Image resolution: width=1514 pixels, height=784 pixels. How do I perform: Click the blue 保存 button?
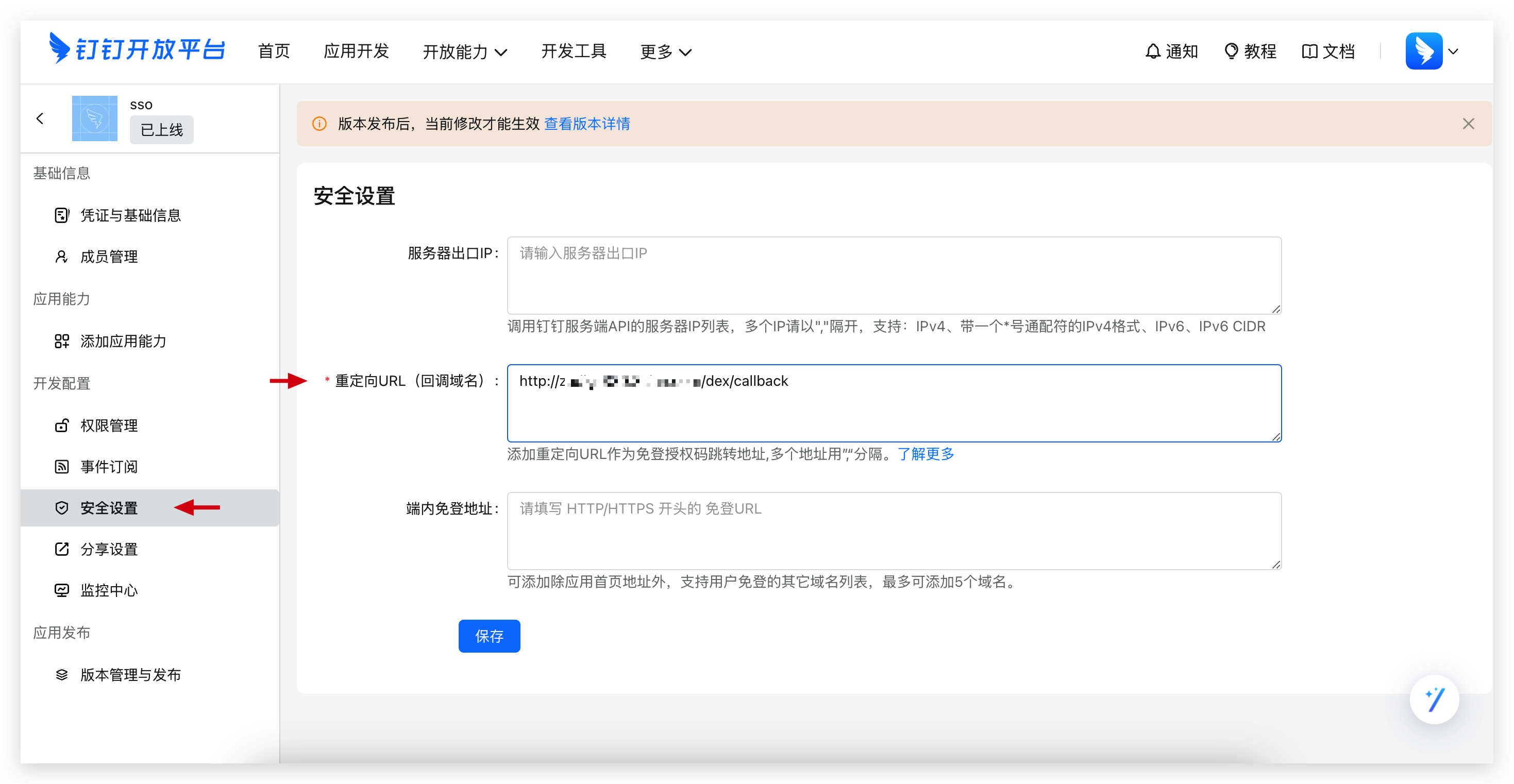pos(489,636)
